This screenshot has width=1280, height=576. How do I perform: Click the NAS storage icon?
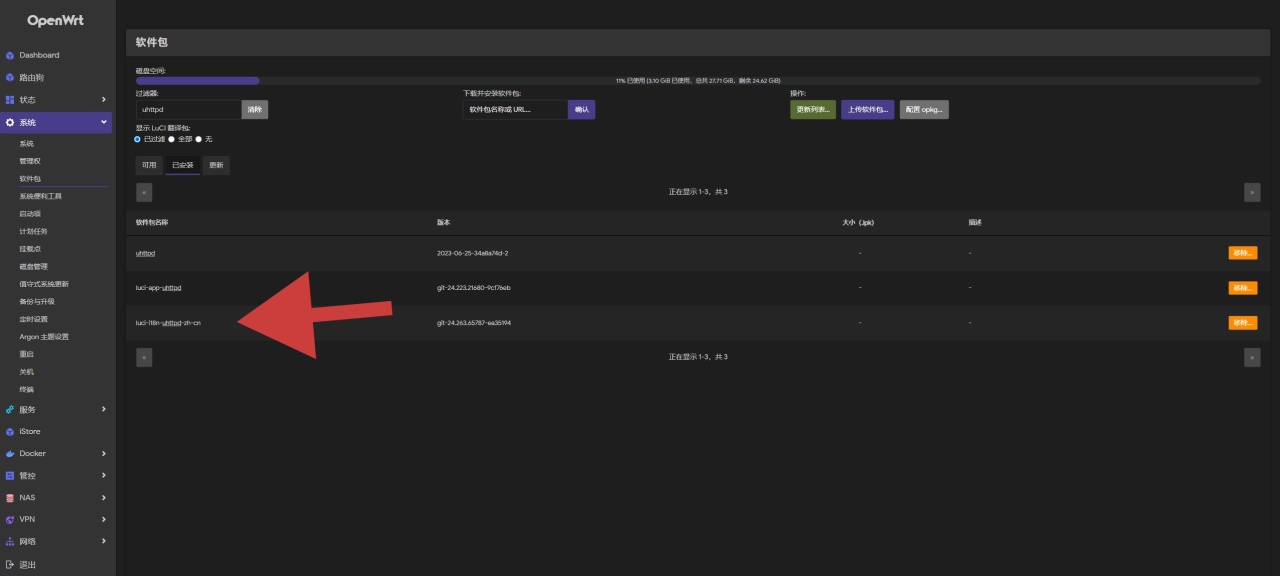[10, 497]
